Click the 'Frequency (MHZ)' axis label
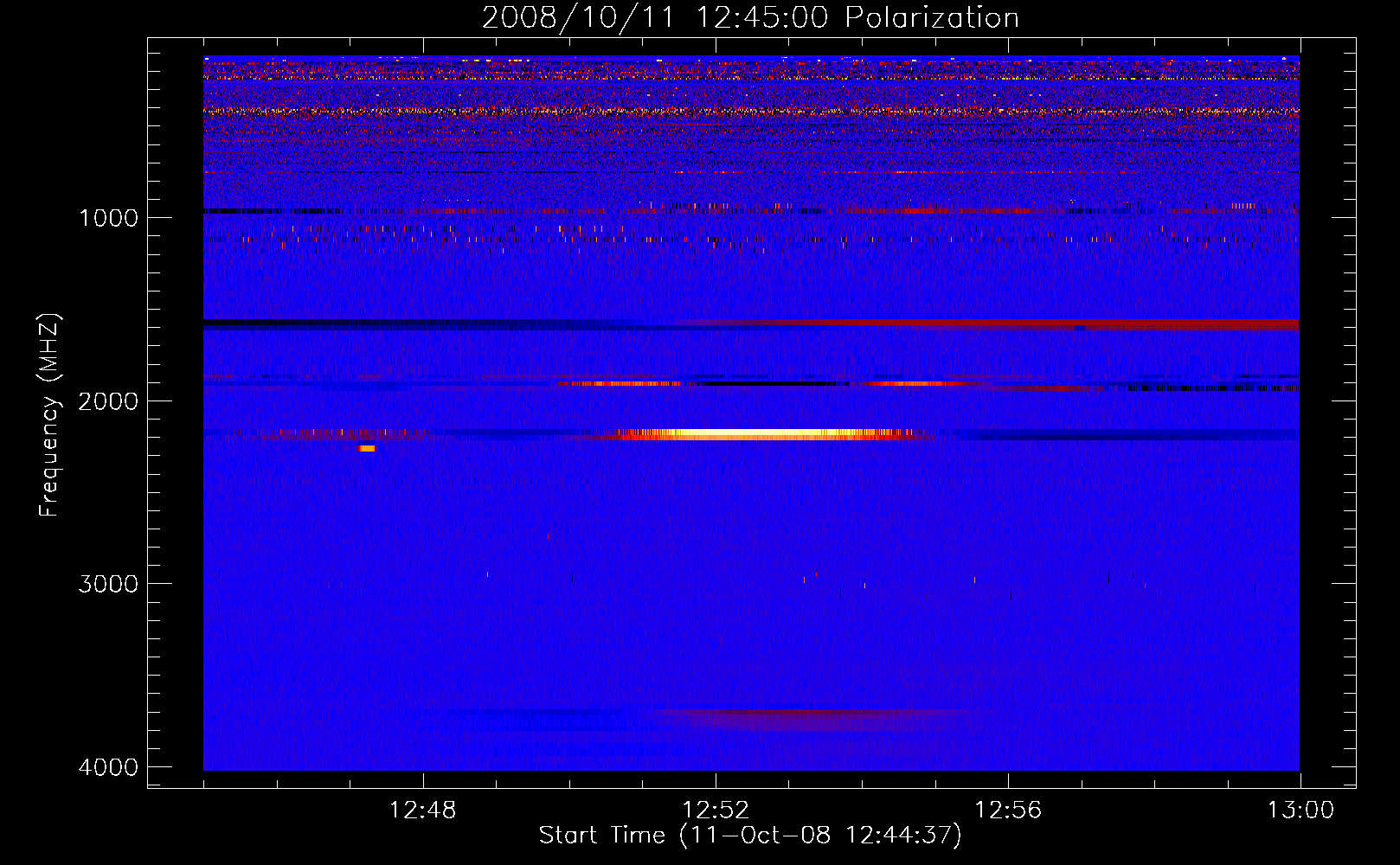The image size is (1400, 865). (49, 415)
